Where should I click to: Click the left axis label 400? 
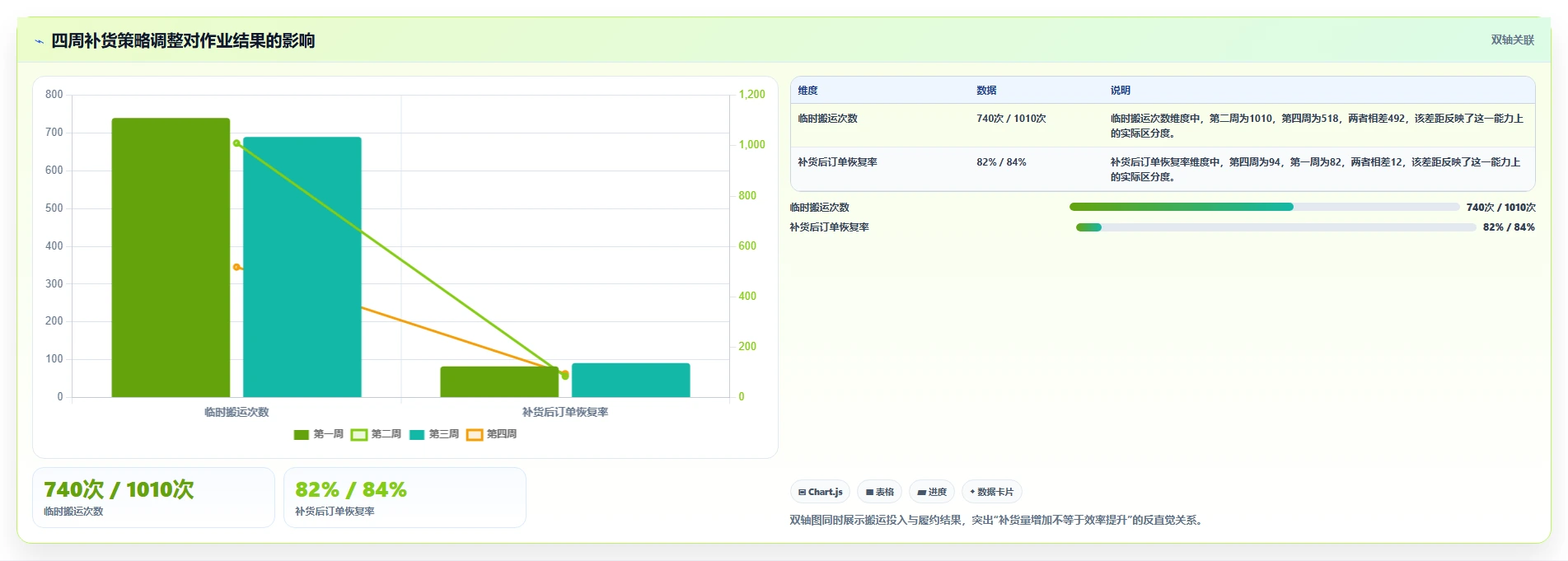[54, 245]
